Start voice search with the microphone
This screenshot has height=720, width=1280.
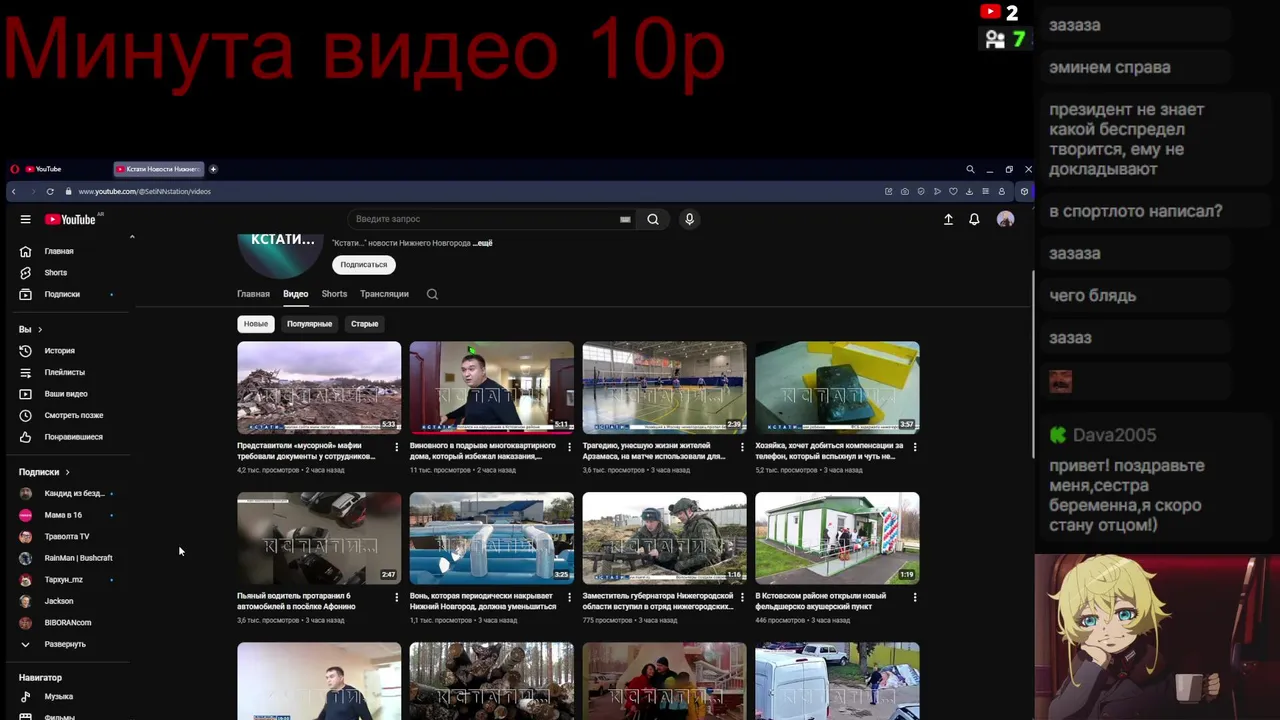689,219
